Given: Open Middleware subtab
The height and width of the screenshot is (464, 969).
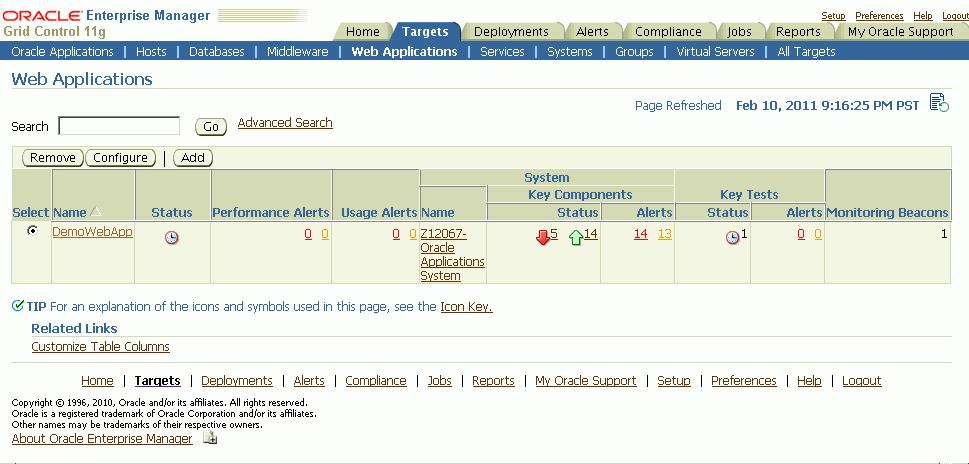Looking at the screenshot, I should (x=298, y=52).
